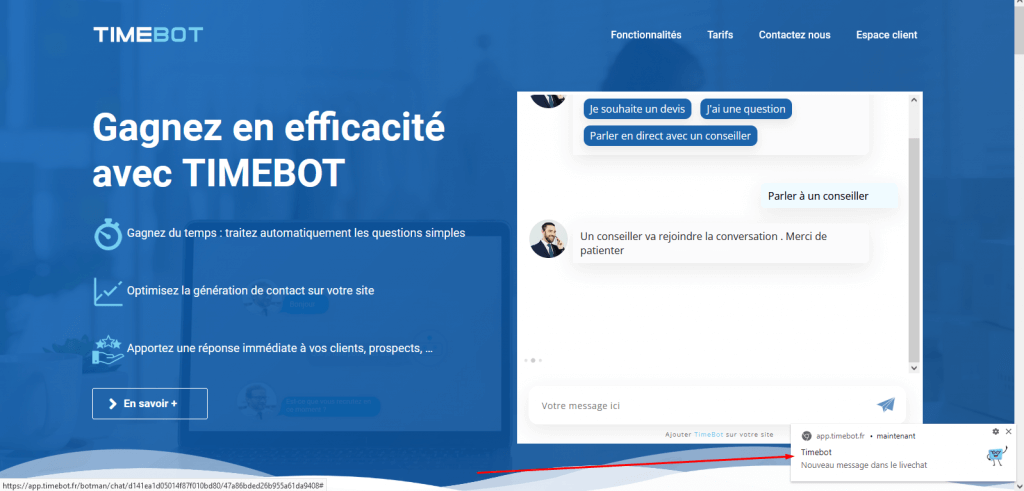The width and height of the screenshot is (1024, 491).
Task: Click the En savoir + button
Action: coord(150,404)
